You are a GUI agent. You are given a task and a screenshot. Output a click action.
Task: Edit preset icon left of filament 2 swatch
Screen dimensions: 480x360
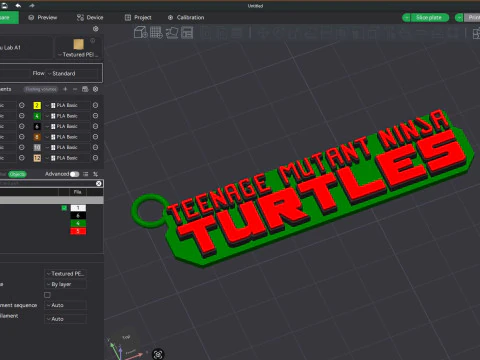coord(22,105)
